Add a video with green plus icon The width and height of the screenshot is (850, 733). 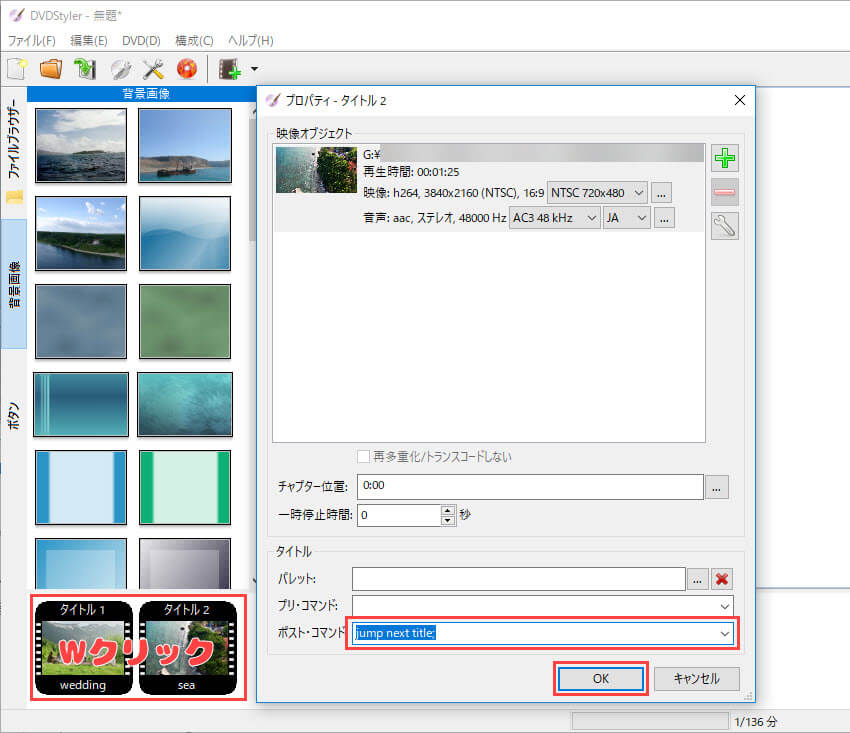pos(725,158)
